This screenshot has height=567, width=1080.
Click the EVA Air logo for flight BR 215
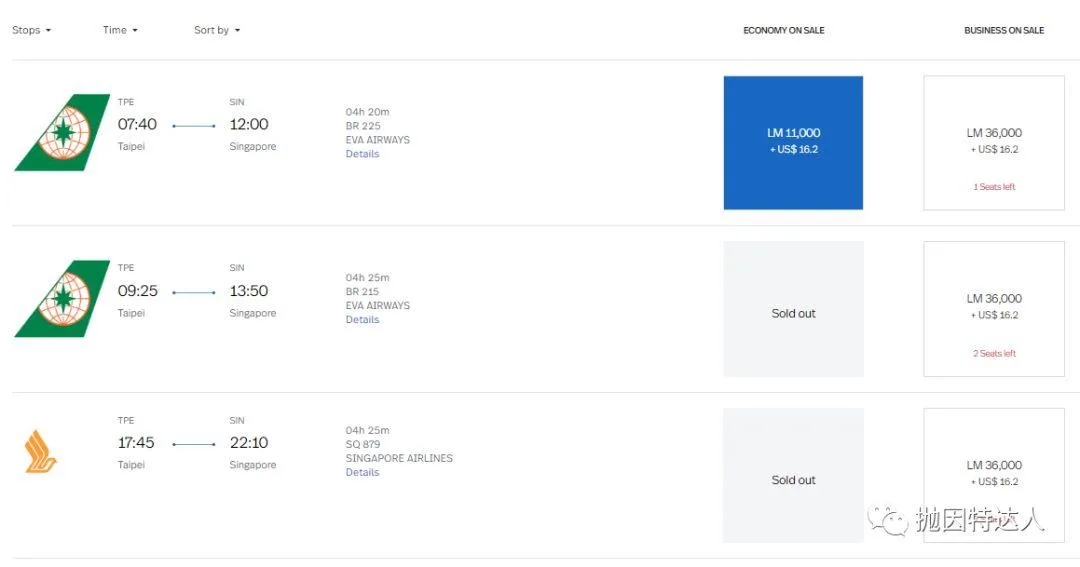pyautogui.click(x=62, y=298)
